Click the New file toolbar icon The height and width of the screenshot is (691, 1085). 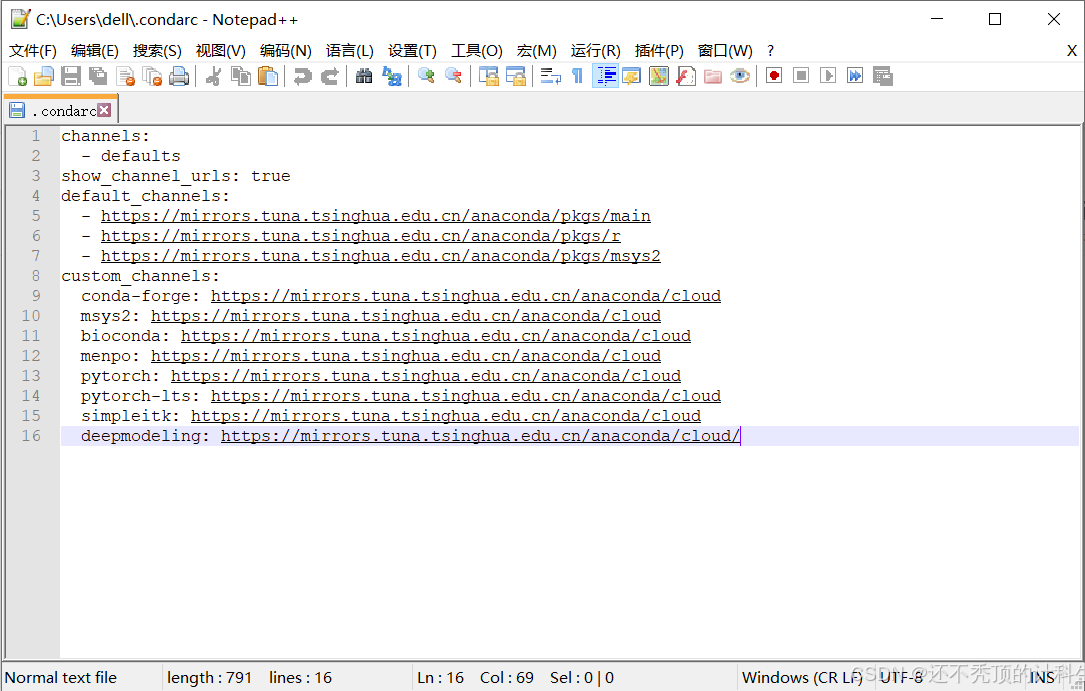[x=18, y=76]
